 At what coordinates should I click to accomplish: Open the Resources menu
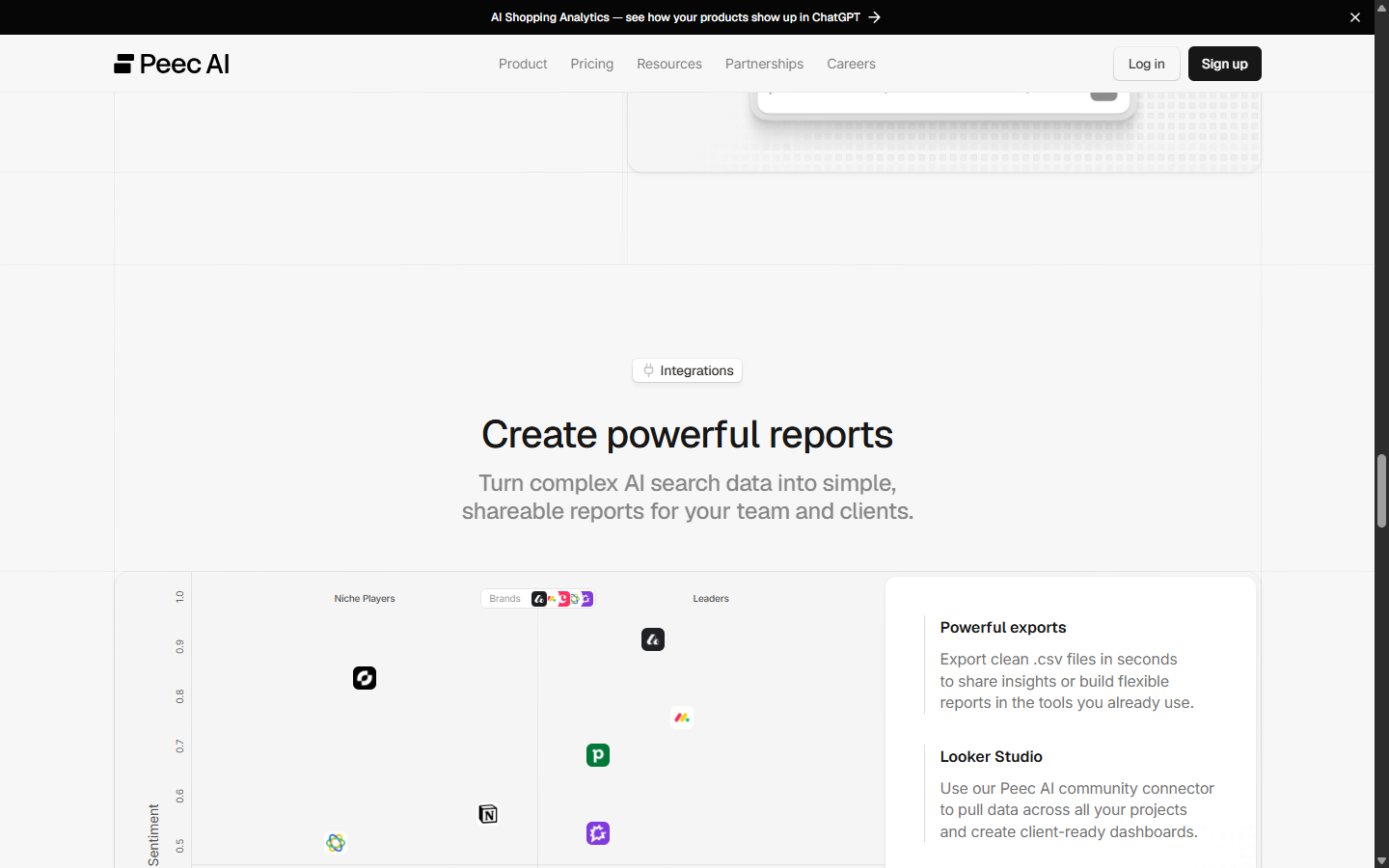point(669,64)
